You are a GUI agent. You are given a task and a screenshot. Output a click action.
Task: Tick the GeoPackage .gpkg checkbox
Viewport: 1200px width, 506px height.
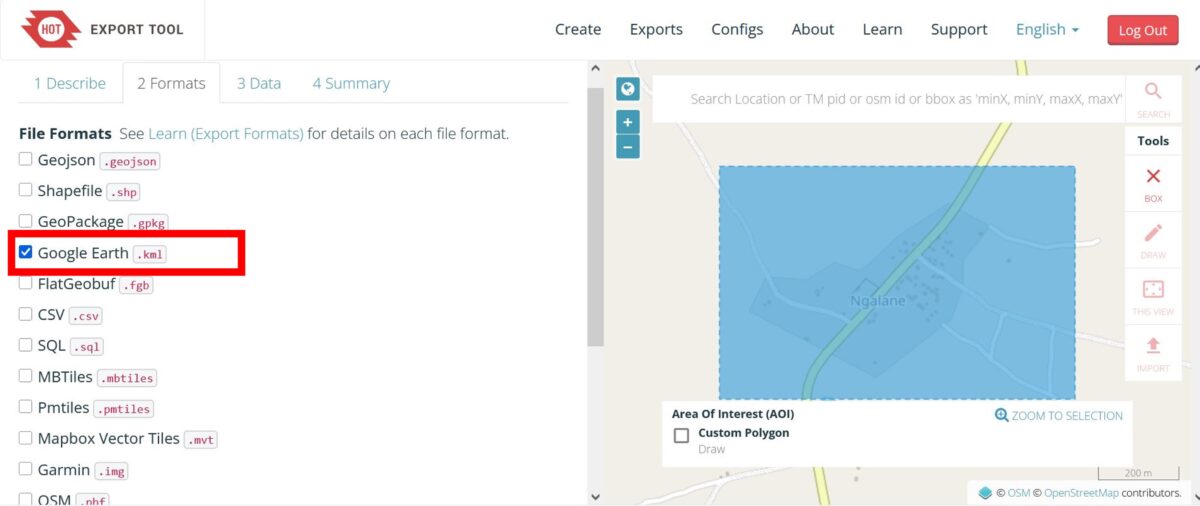[26, 221]
